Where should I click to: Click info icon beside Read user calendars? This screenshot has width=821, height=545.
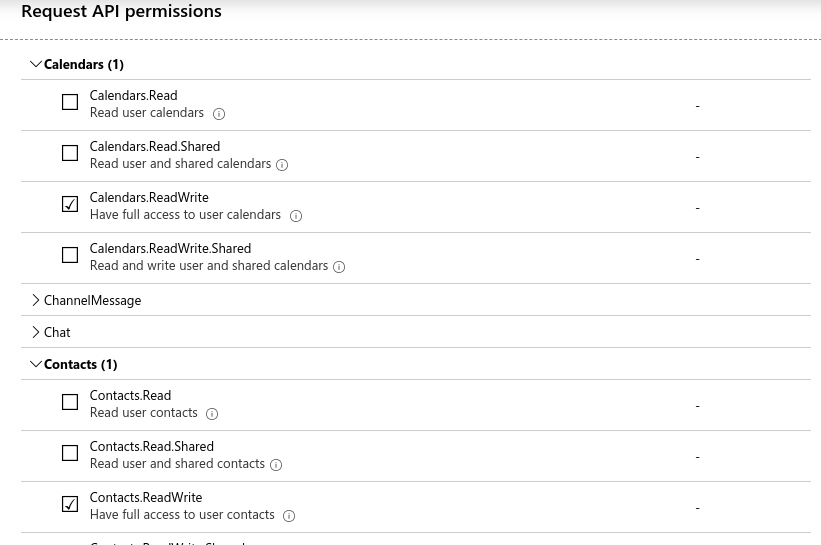[219, 114]
